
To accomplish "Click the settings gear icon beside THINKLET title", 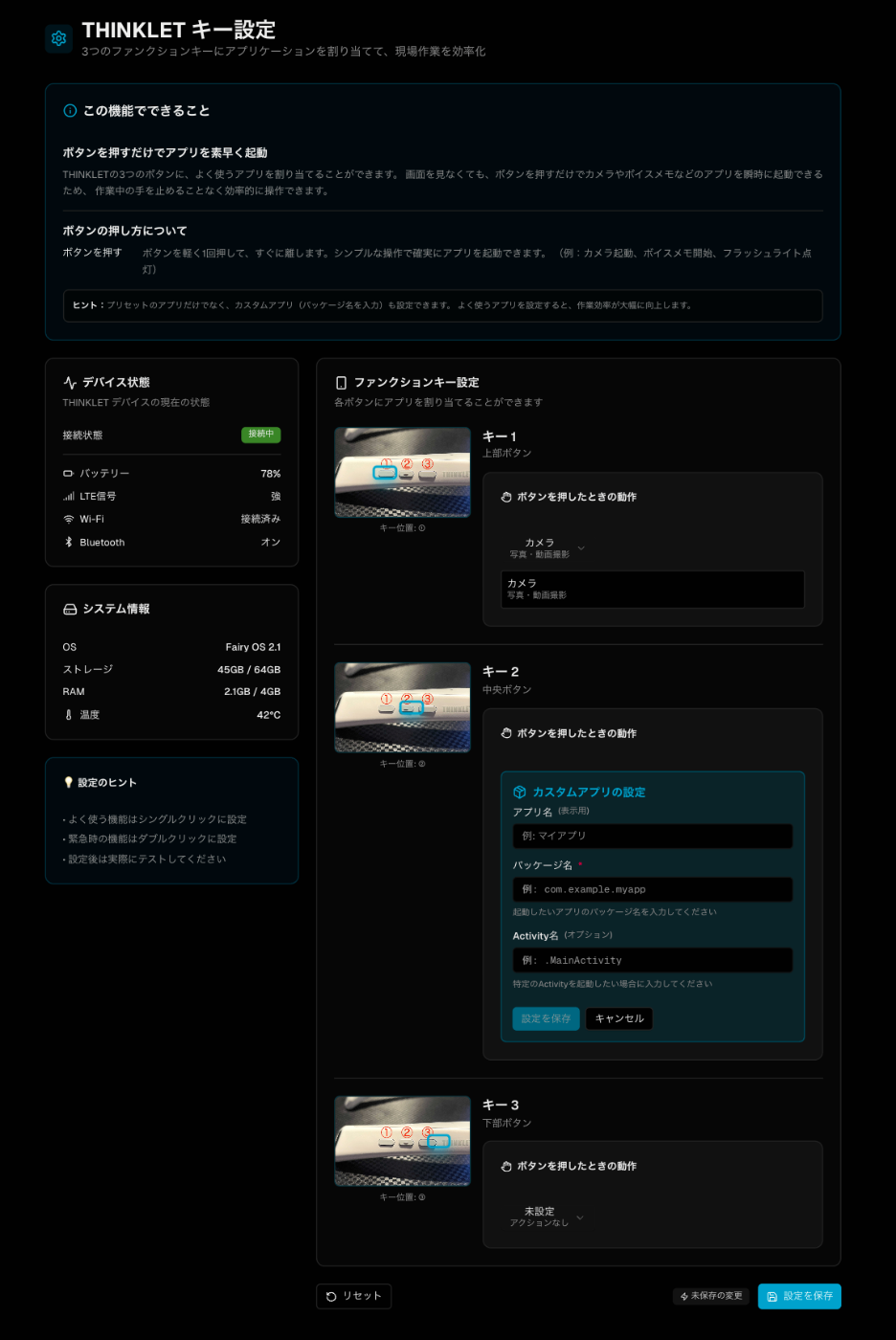I will tap(58, 38).
